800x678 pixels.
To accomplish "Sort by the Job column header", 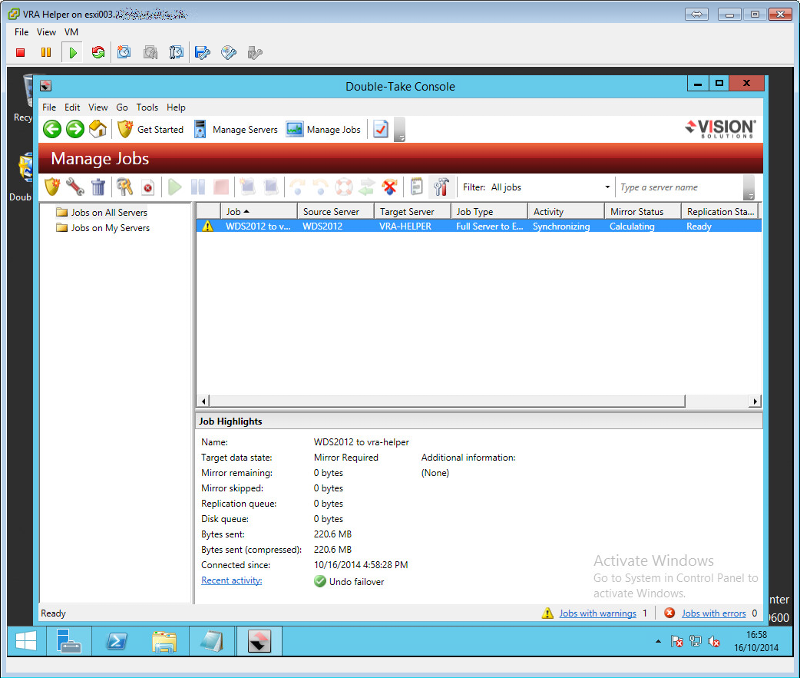I will (x=259, y=211).
